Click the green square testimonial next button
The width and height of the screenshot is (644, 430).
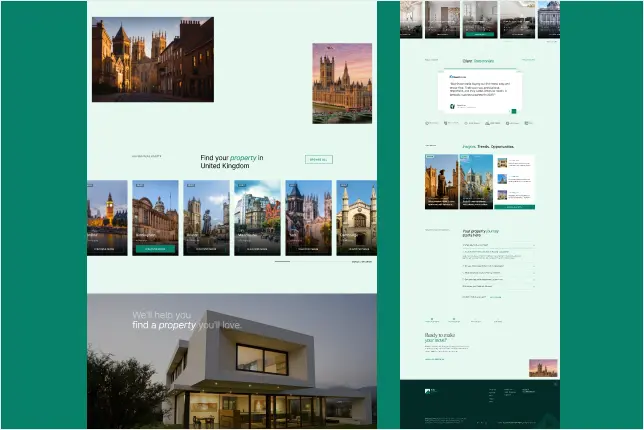514,110
